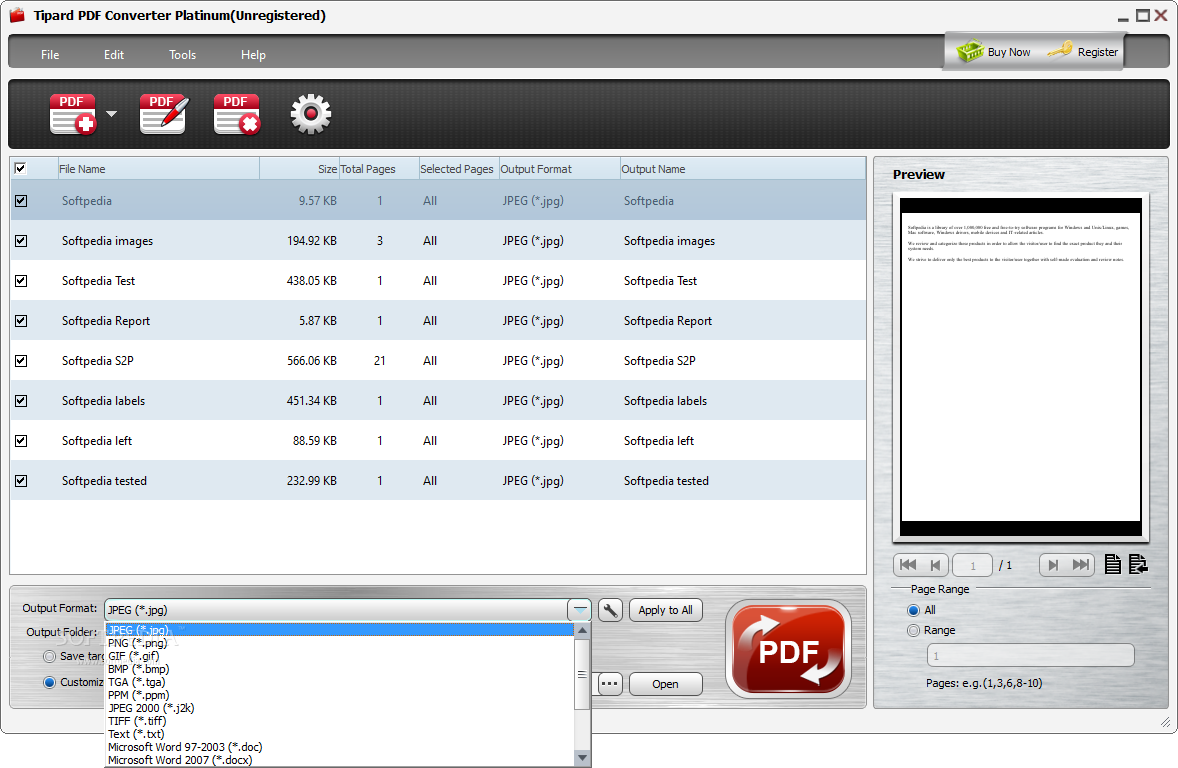Viewport: 1178px width, 768px height.
Task: Choose GIF (*.gif) from format list
Action: point(340,656)
